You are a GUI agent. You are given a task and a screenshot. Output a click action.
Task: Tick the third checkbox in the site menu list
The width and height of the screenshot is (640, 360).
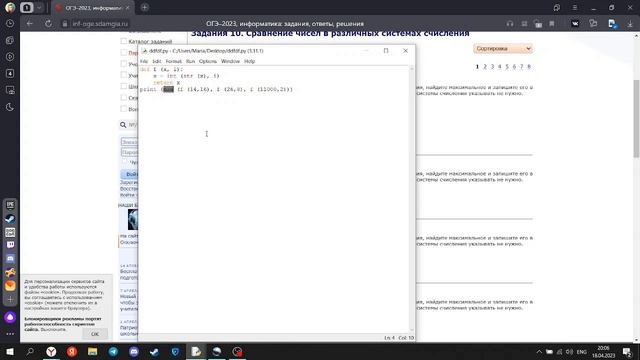[124, 64]
